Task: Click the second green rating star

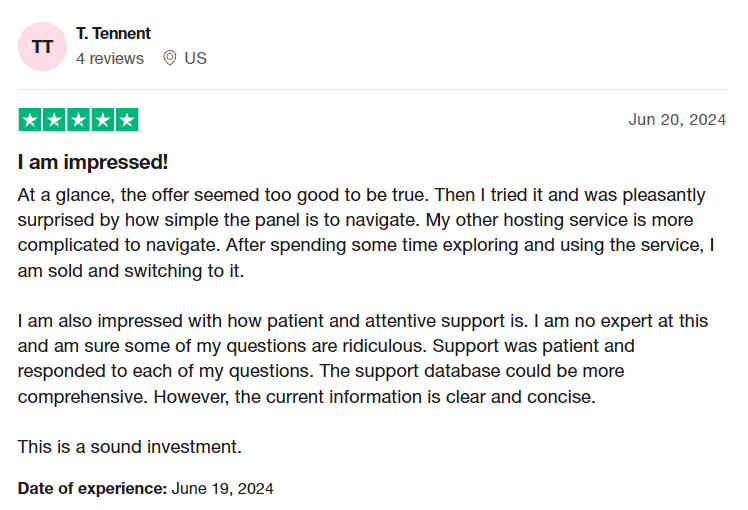Action: pyautogui.click(x=53, y=121)
